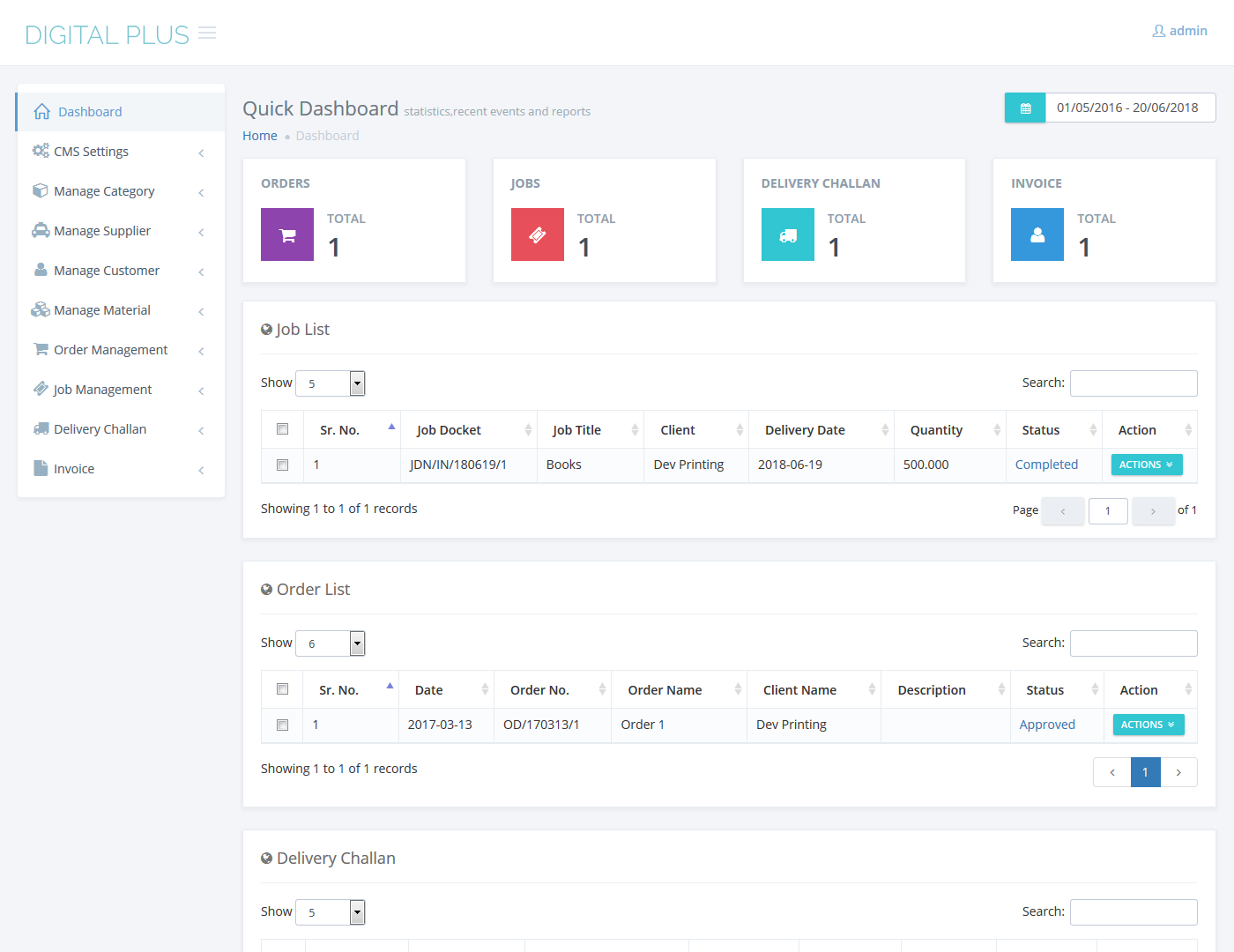
Task: Open the Invoice menu
Action: click(x=121, y=469)
